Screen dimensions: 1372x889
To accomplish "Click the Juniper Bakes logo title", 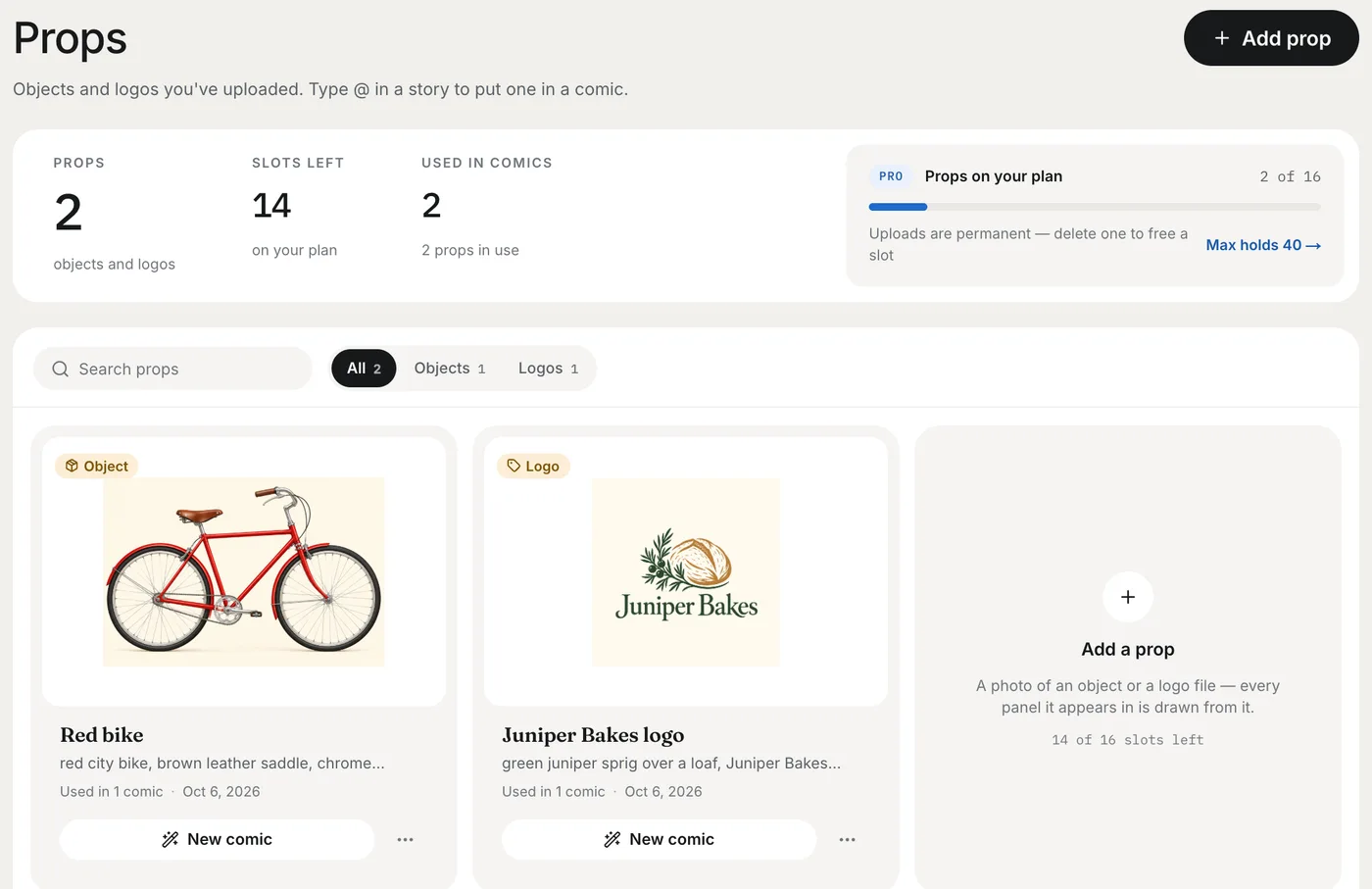I will (593, 735).
